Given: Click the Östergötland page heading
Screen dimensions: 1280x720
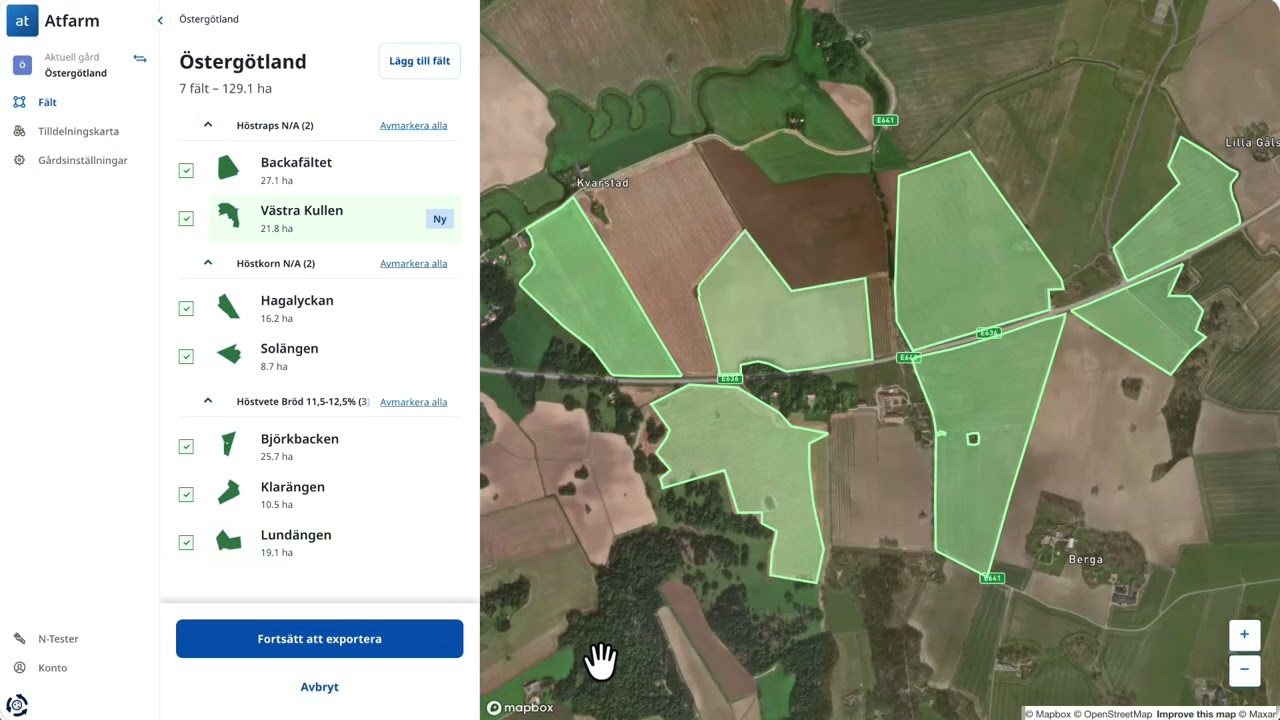Looking at the screenshot, I should click(243, 61).
